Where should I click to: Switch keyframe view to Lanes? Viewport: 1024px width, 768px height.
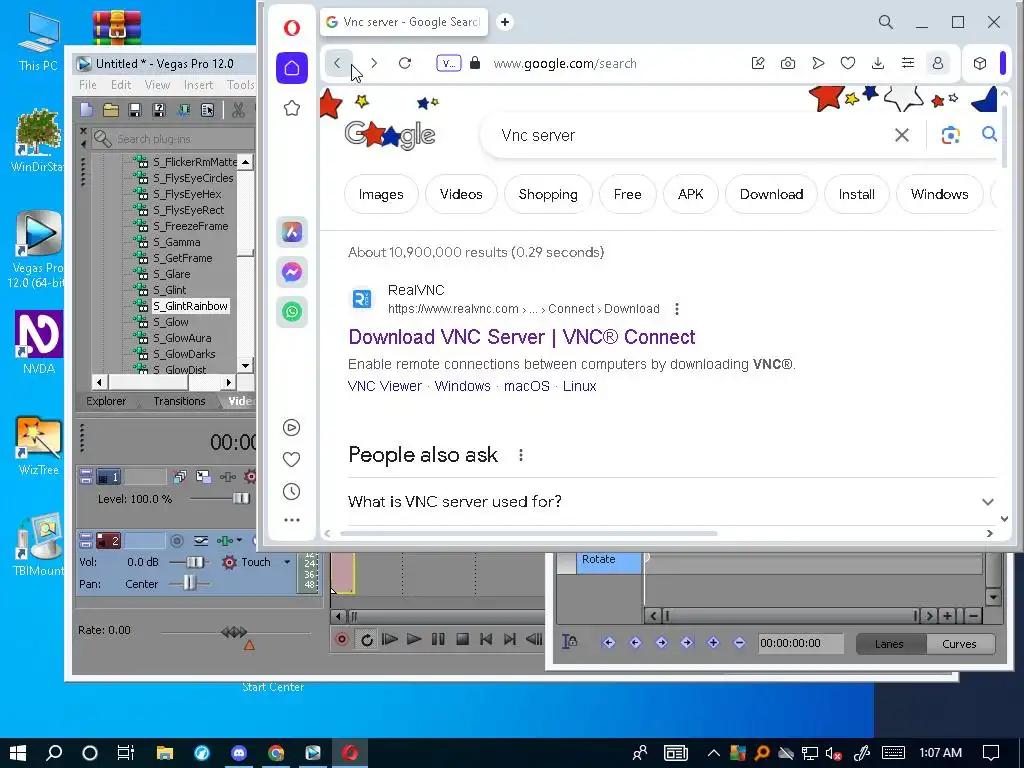pos(891,644)
